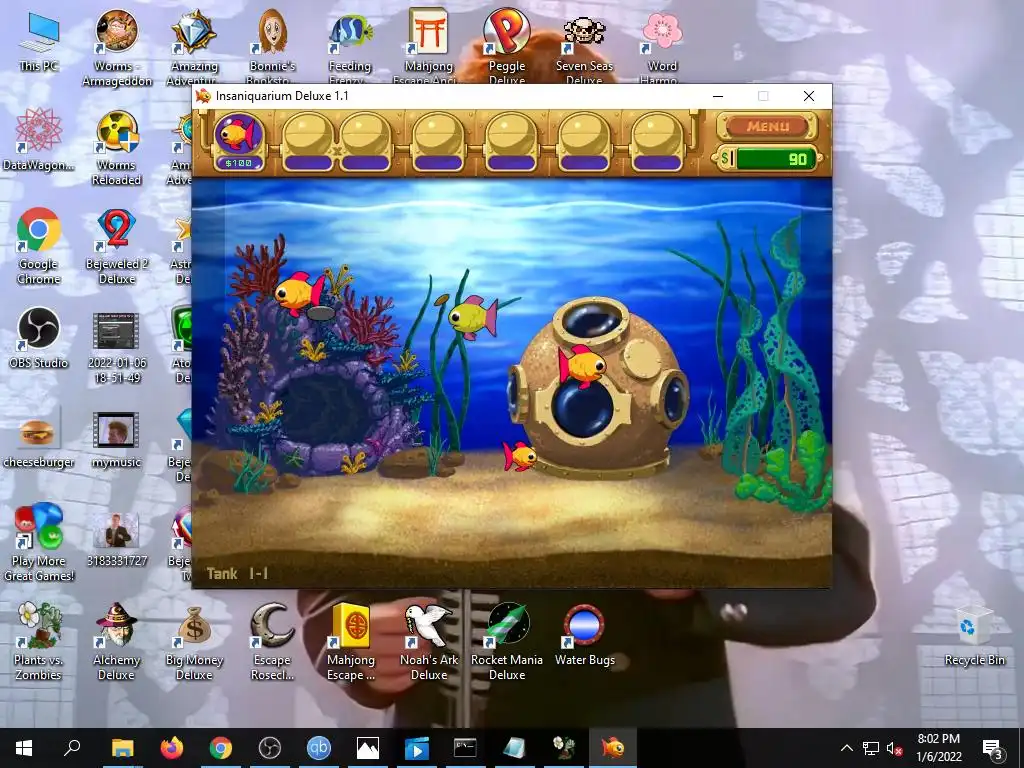Select Rocket Mania Deluxe desktop shortcut
Screen dimensions: 1024x768
(x=507, y=642)
